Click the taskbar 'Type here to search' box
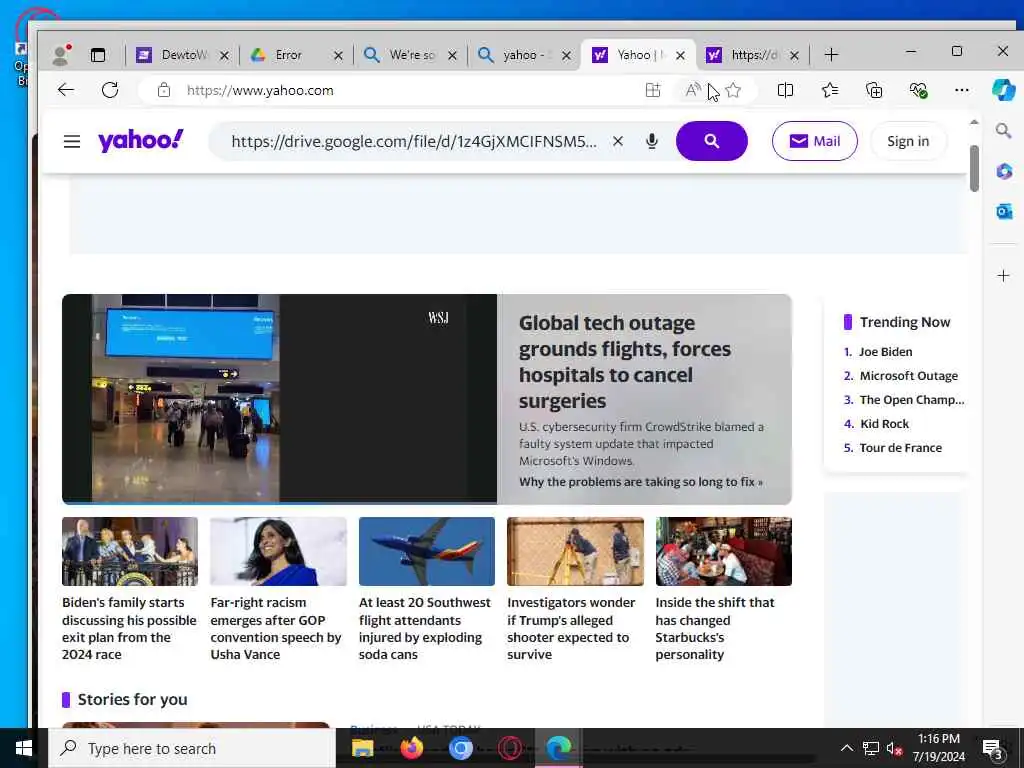Image resolution: width=1024 pixels, height=768 pixels. click(x=192, y=748)
